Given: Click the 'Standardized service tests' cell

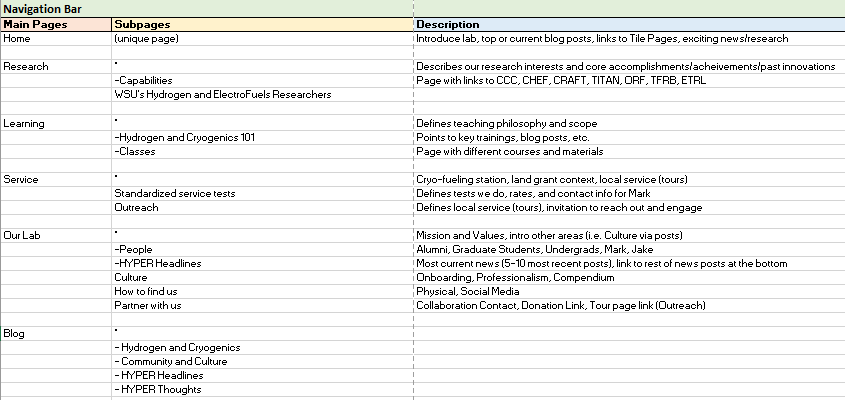Looking at the screenshot, I should pyautogui.click(x=174, y=193).
